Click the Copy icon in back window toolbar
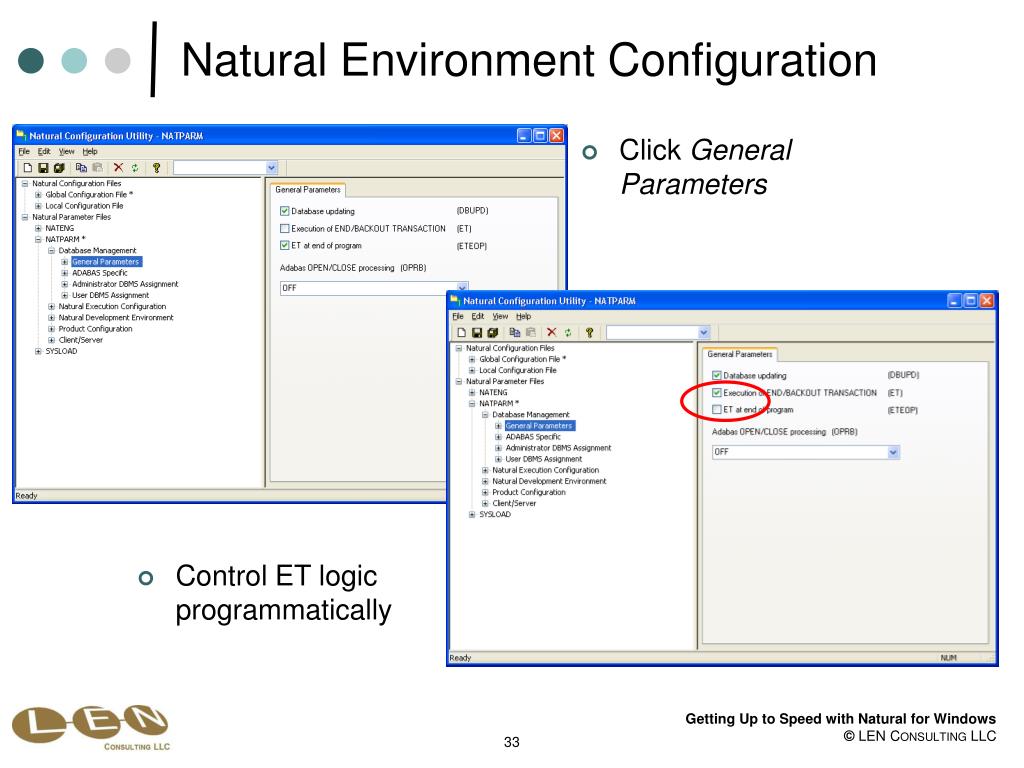This screenshot has width=1024, height=768. (82, 168)
